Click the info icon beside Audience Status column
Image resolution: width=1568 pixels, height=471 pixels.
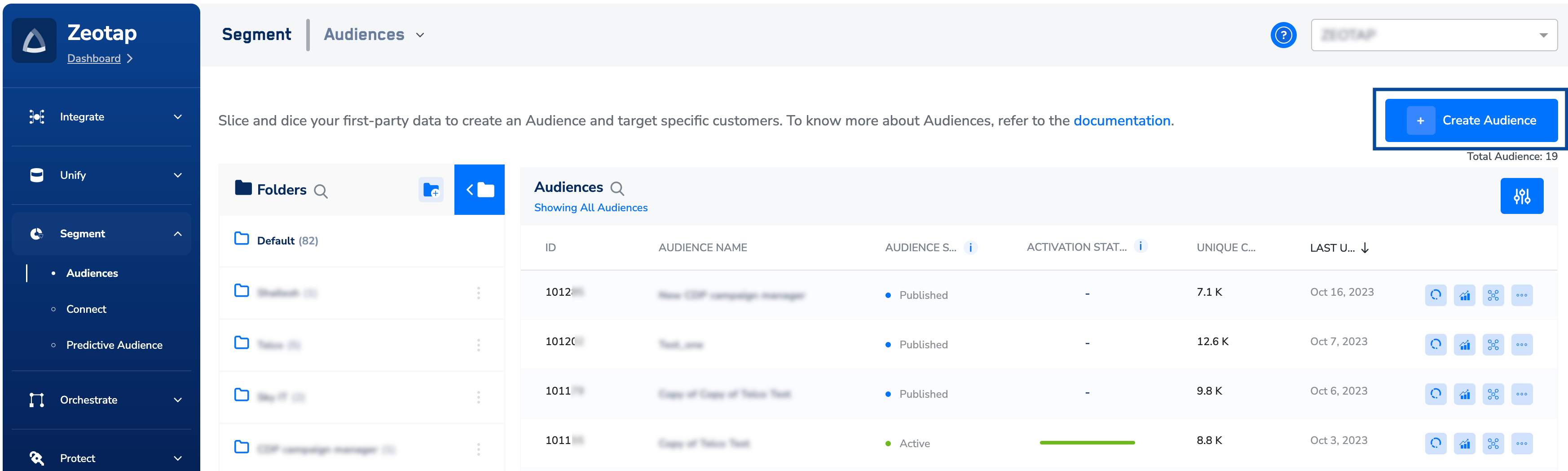(x=970, y=247)
